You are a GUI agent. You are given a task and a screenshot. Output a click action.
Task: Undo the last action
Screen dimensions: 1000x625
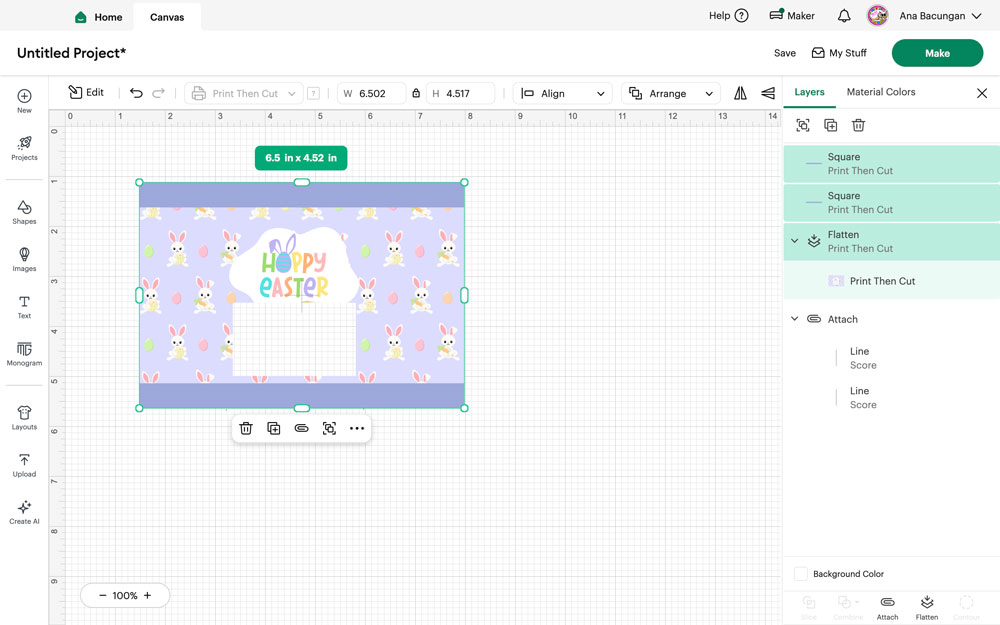click(x=136, y=93)
